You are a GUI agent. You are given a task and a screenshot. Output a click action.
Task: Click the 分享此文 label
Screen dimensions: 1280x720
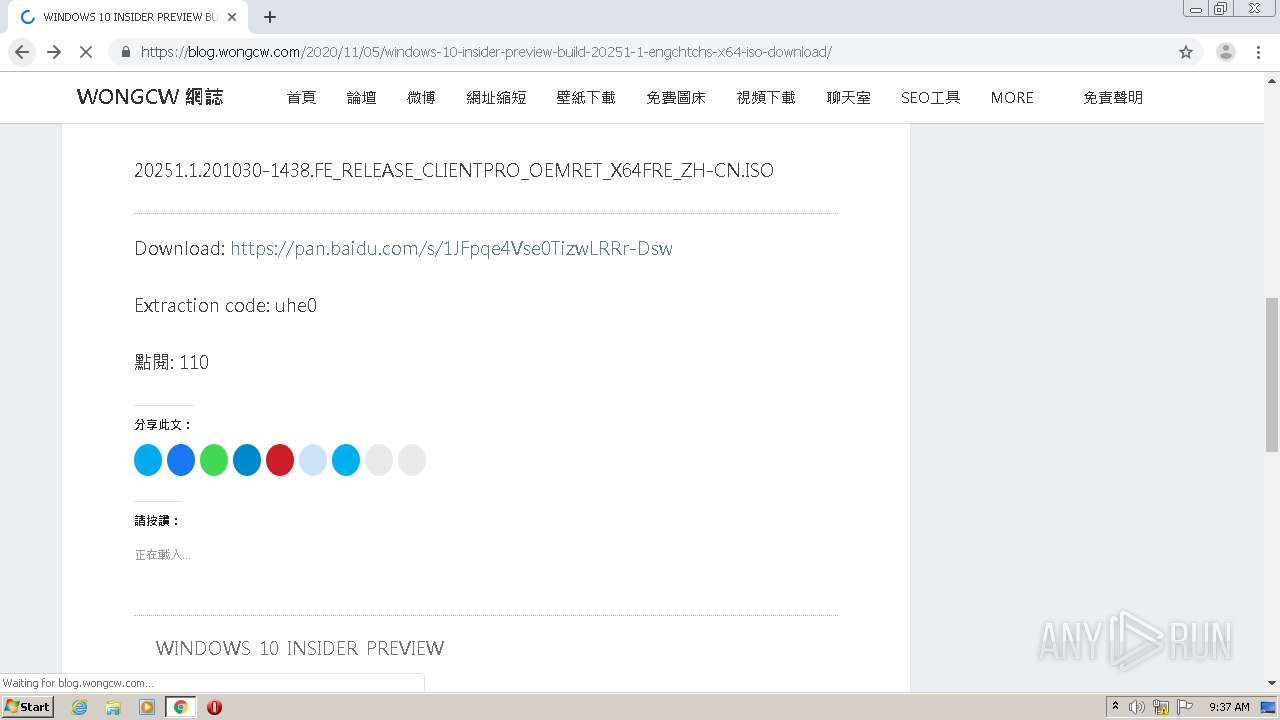click(x=163, y=424)
